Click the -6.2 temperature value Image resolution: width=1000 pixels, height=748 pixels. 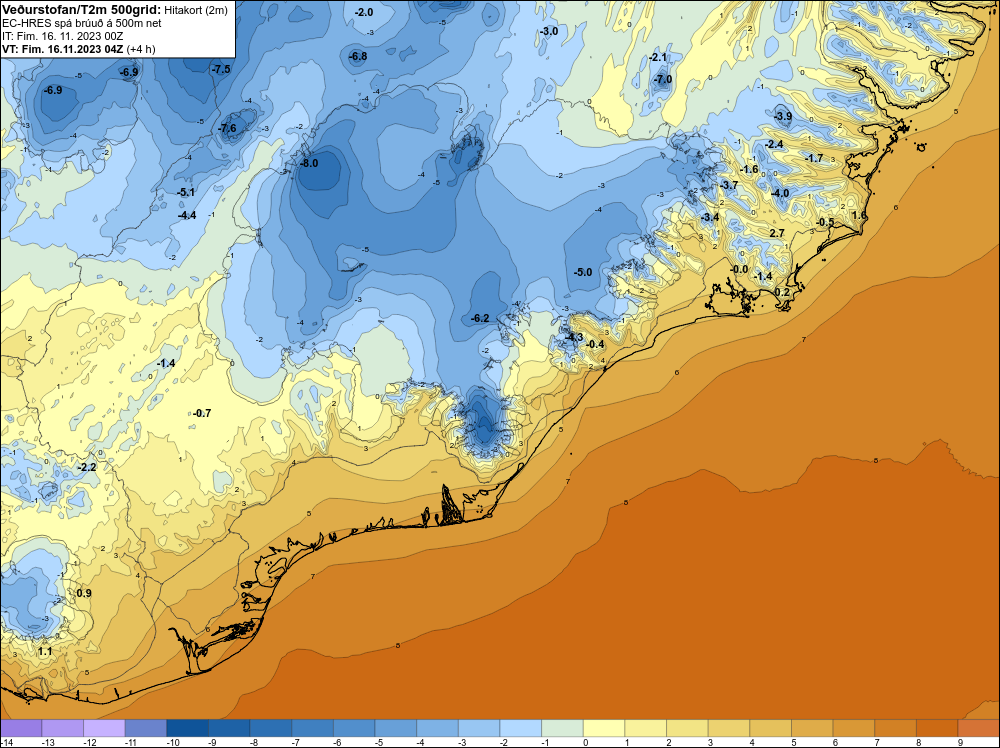click(x=480, y=318)
